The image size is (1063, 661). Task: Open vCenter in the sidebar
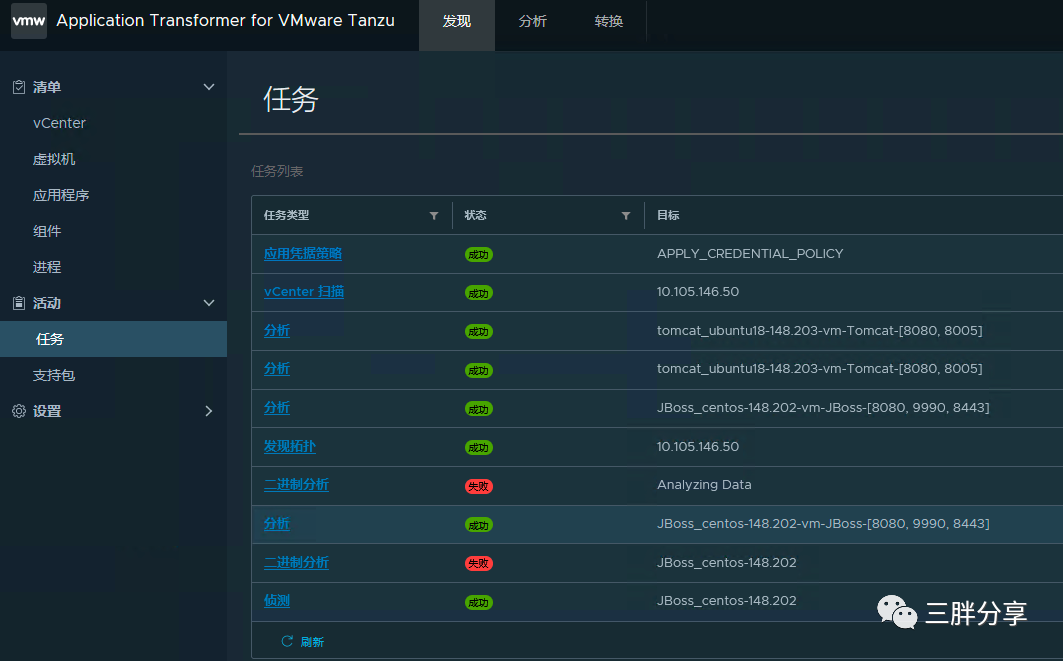(59, 123)
